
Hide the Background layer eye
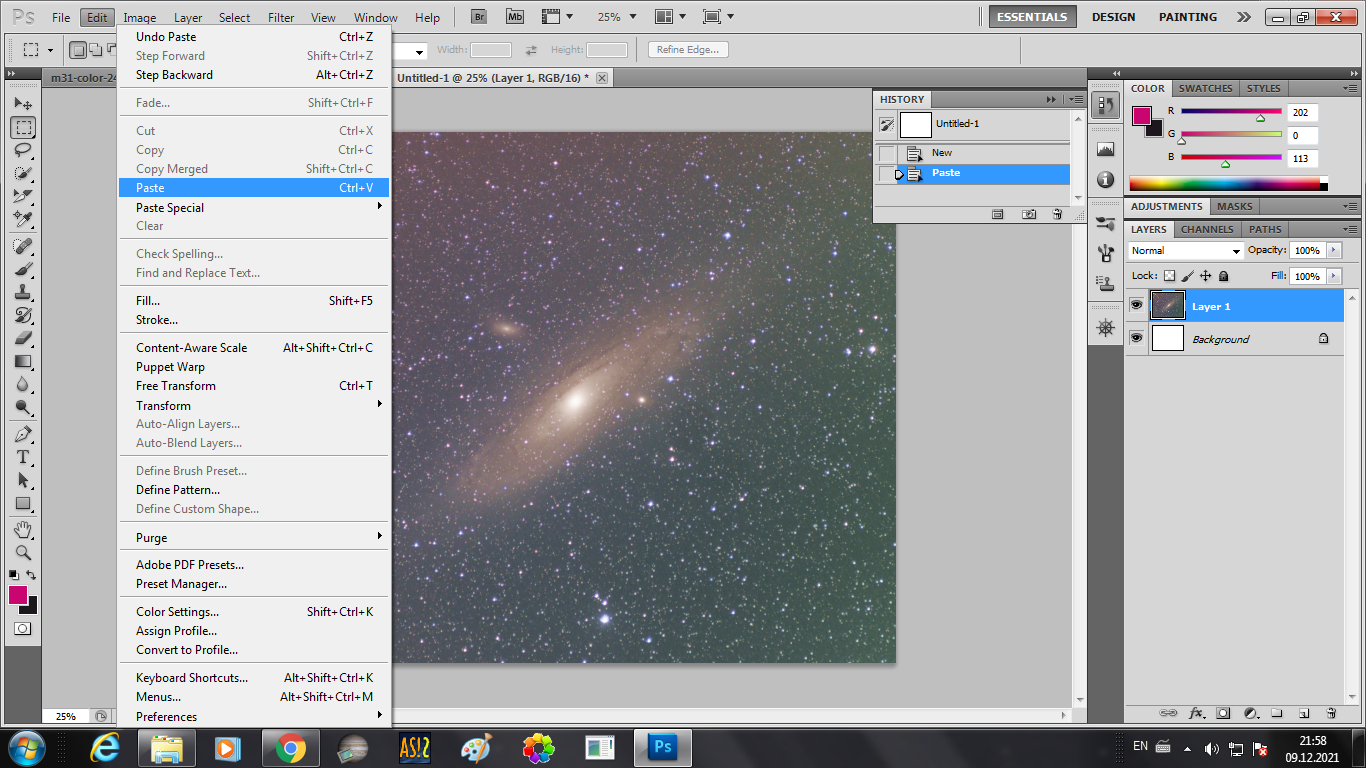click(x=1136, y=338)
